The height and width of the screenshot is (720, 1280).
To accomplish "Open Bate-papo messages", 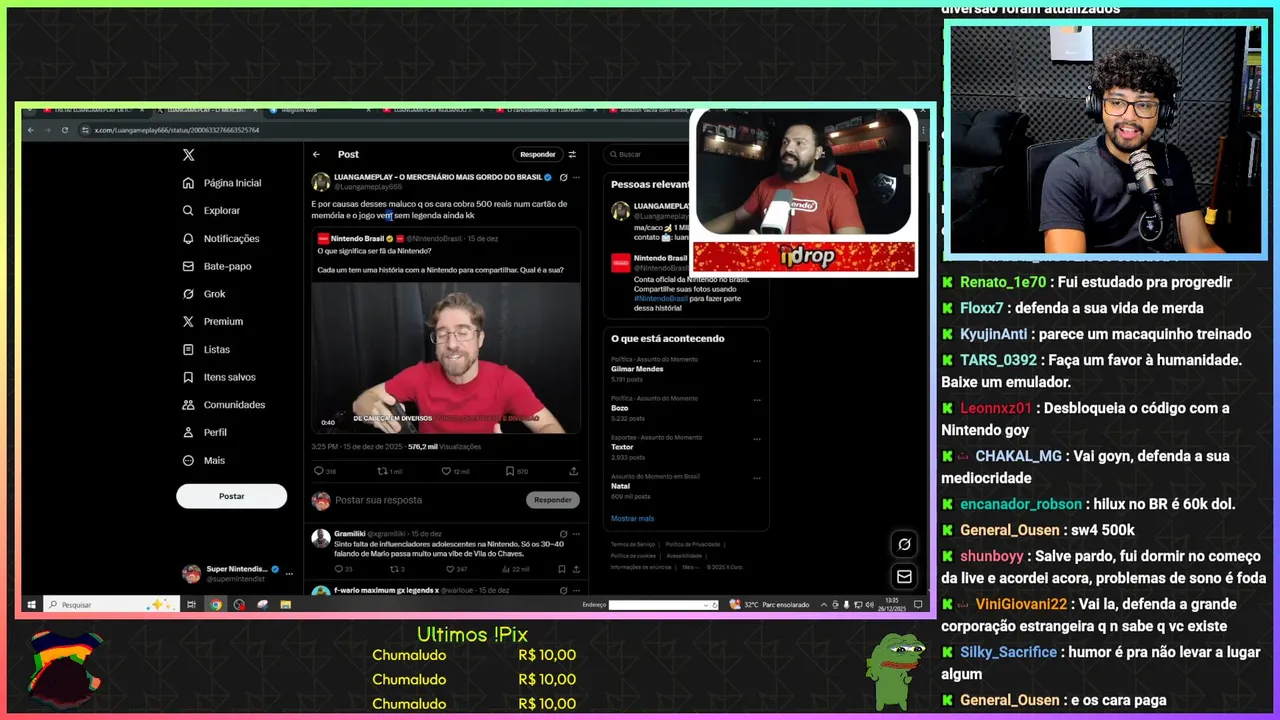I will (217, 266).
